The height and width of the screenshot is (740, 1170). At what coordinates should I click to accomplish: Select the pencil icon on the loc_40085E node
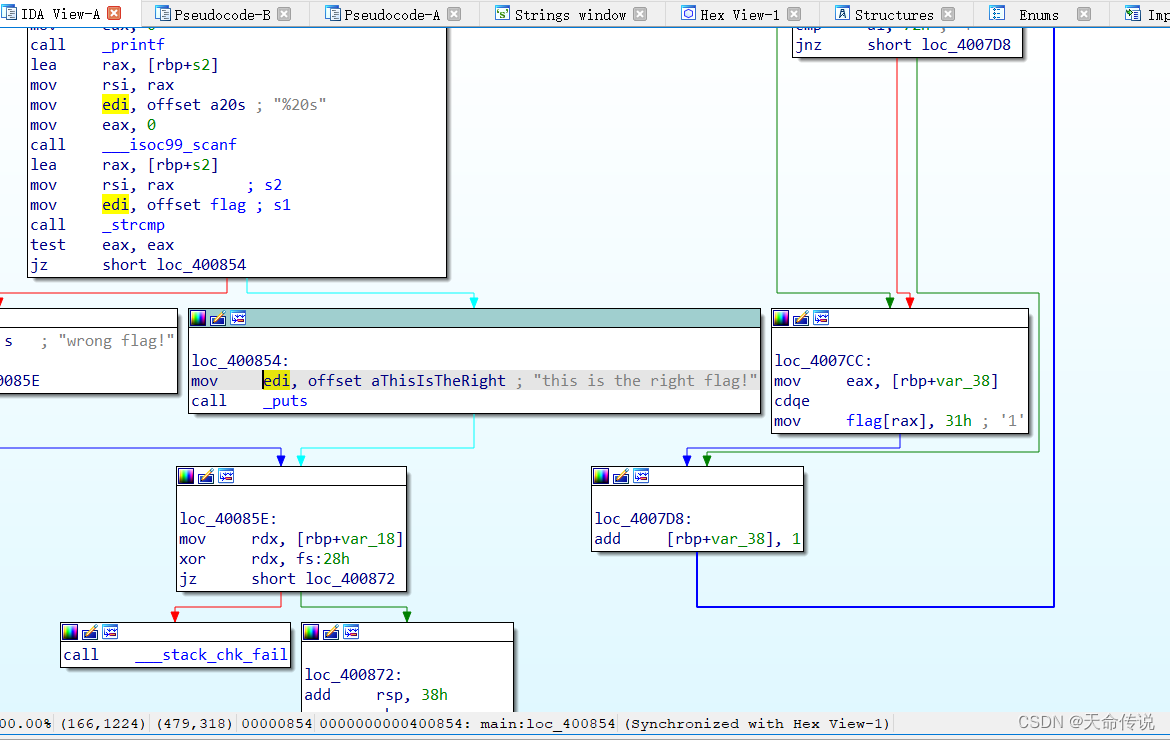(x=204, y=476)
